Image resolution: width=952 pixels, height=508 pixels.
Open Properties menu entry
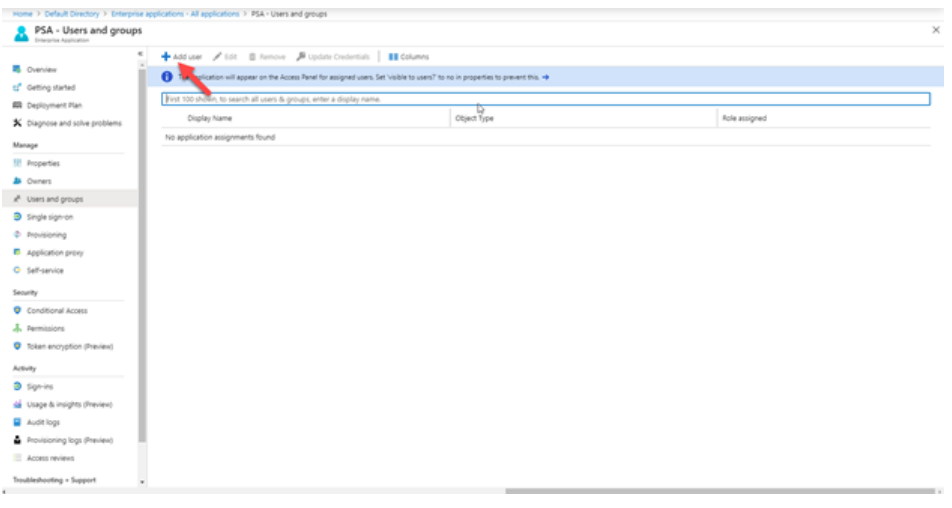click(x=43, y=164)
